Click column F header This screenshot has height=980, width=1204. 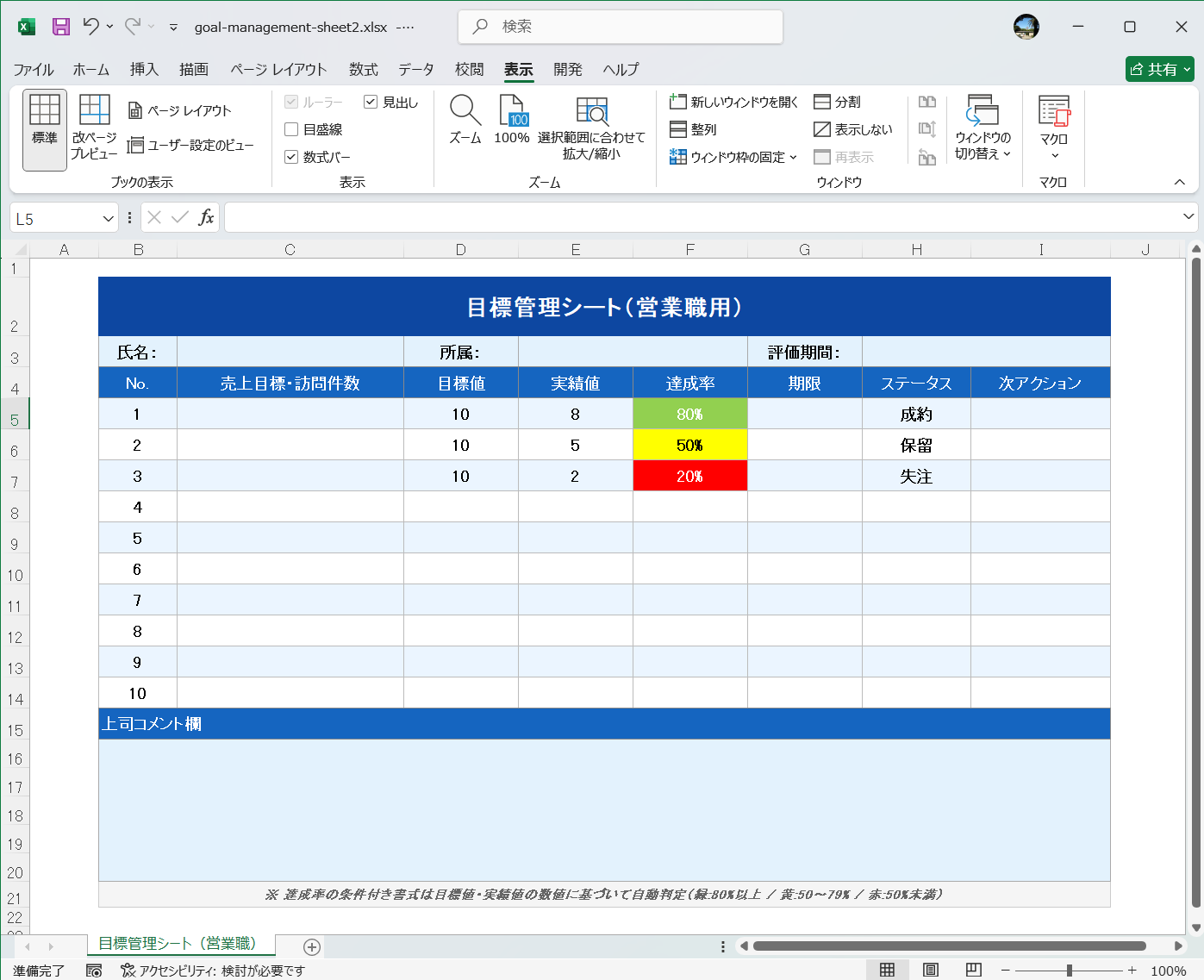coord(690,249)
